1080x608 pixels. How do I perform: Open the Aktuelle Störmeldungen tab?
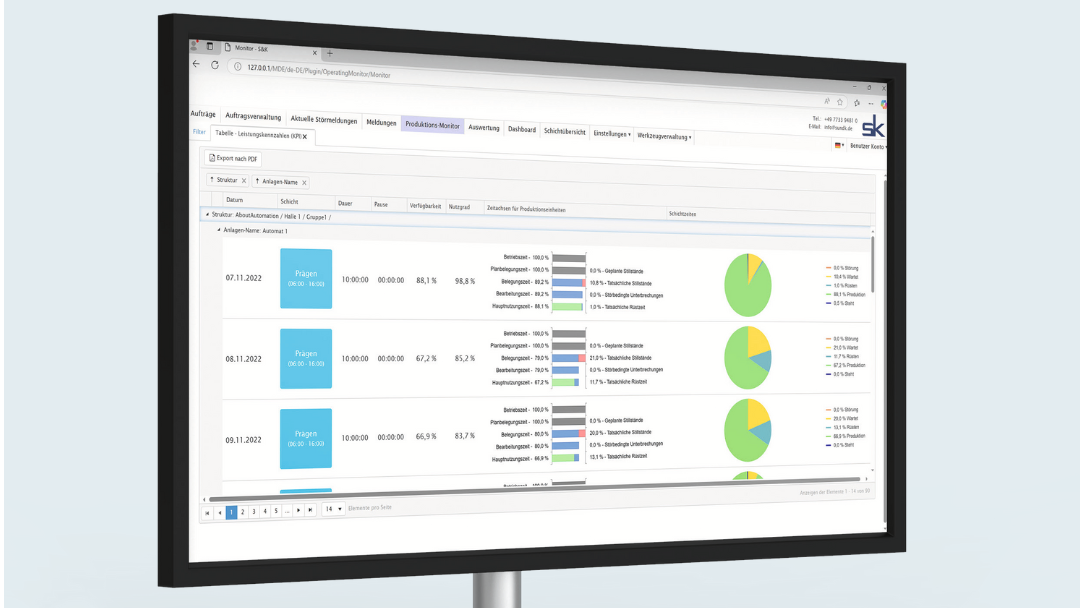coord(324,121)
